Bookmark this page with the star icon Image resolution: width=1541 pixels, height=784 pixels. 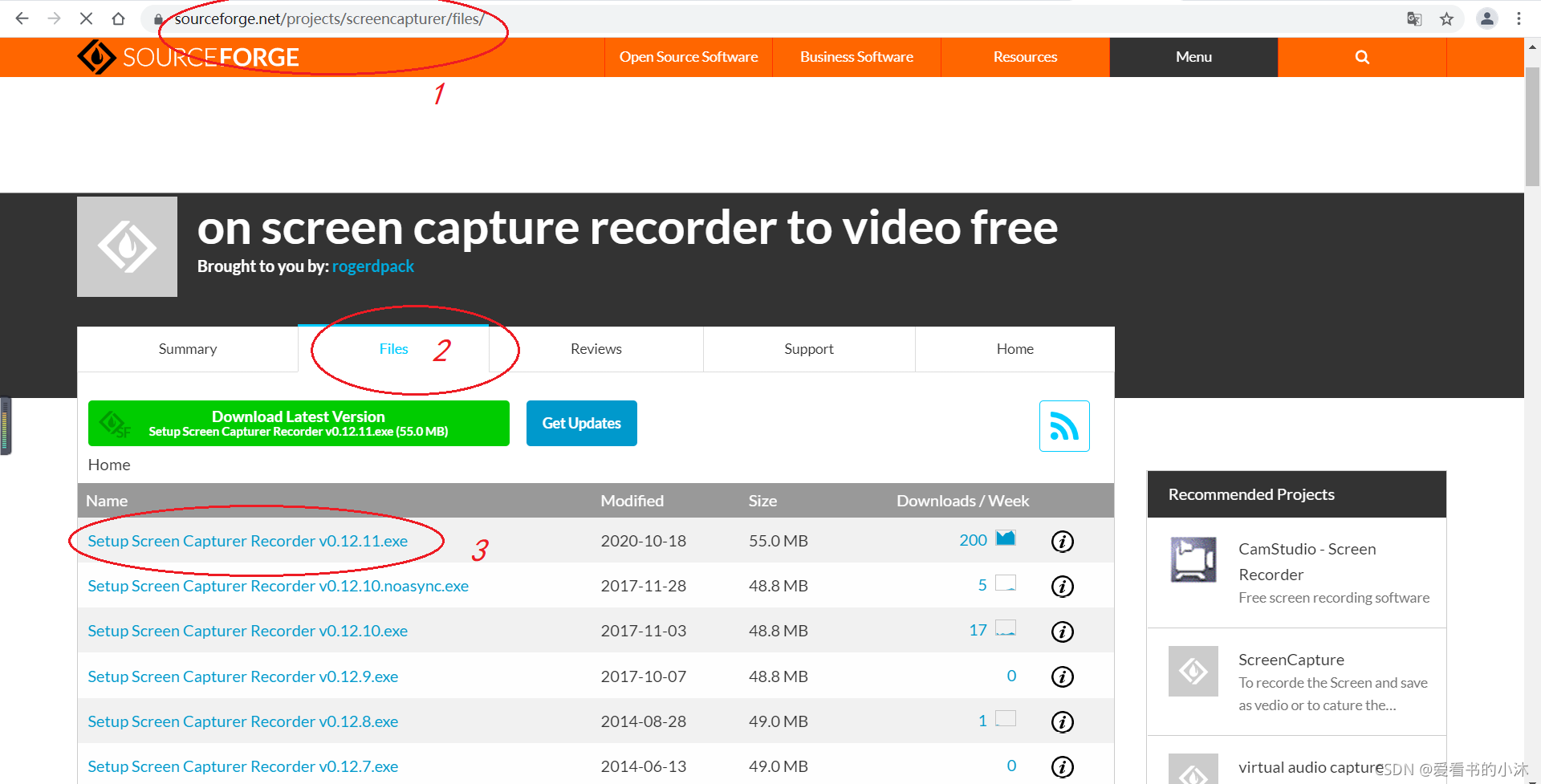coord(1446,18)
